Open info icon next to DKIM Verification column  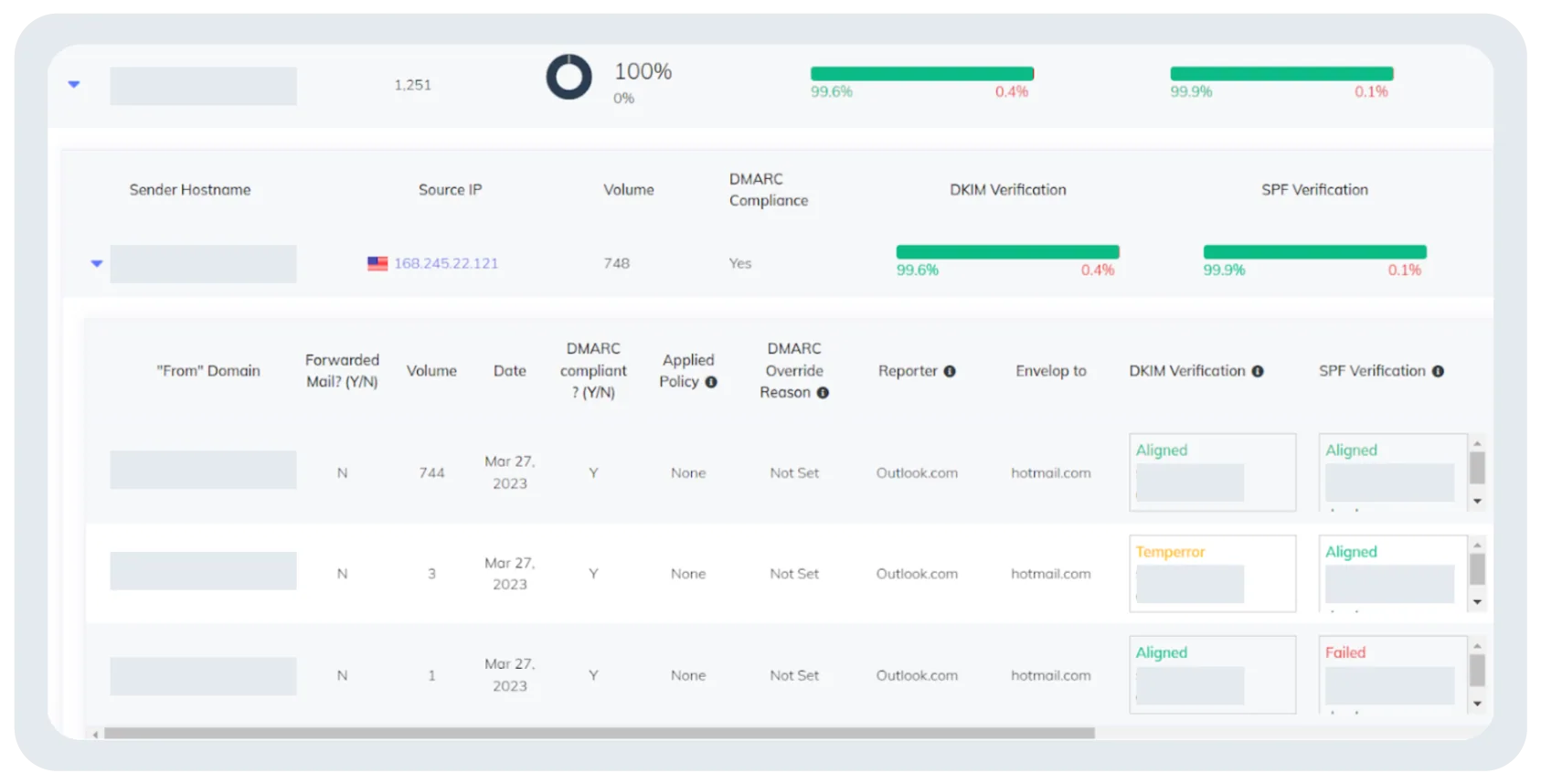click(1258, 371)
